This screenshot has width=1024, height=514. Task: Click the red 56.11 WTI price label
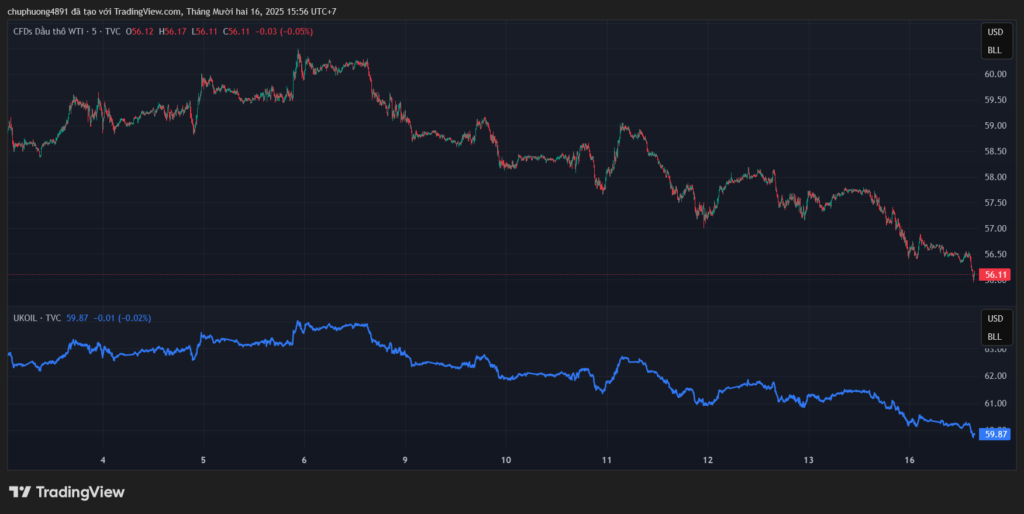click(x=995, y=274)
